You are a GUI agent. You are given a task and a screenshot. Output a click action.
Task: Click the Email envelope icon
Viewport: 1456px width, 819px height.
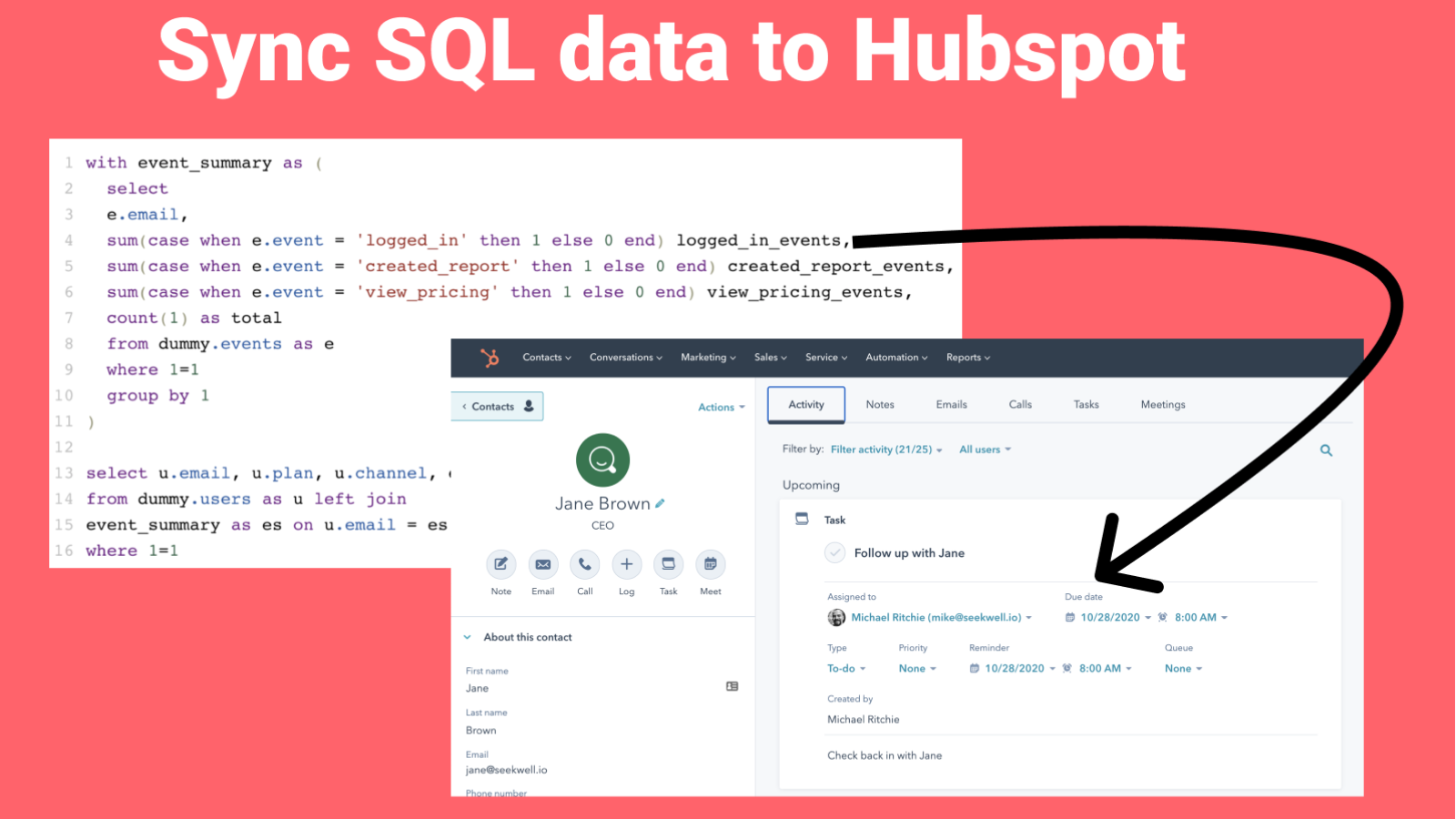click(543, 564)
